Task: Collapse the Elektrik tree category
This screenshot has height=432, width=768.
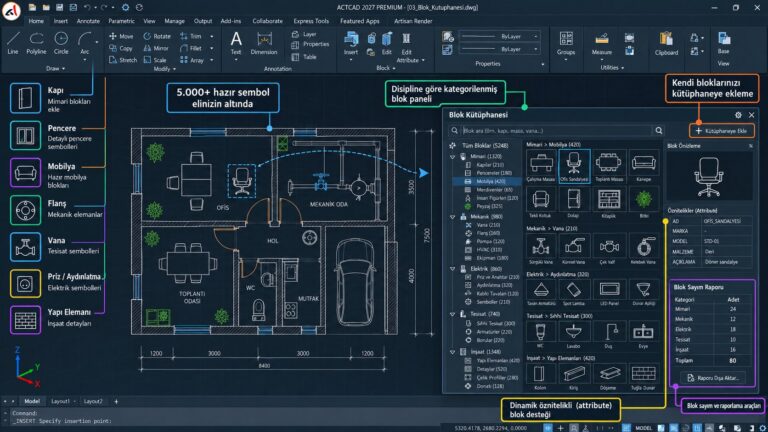Action: coord(453,269)
